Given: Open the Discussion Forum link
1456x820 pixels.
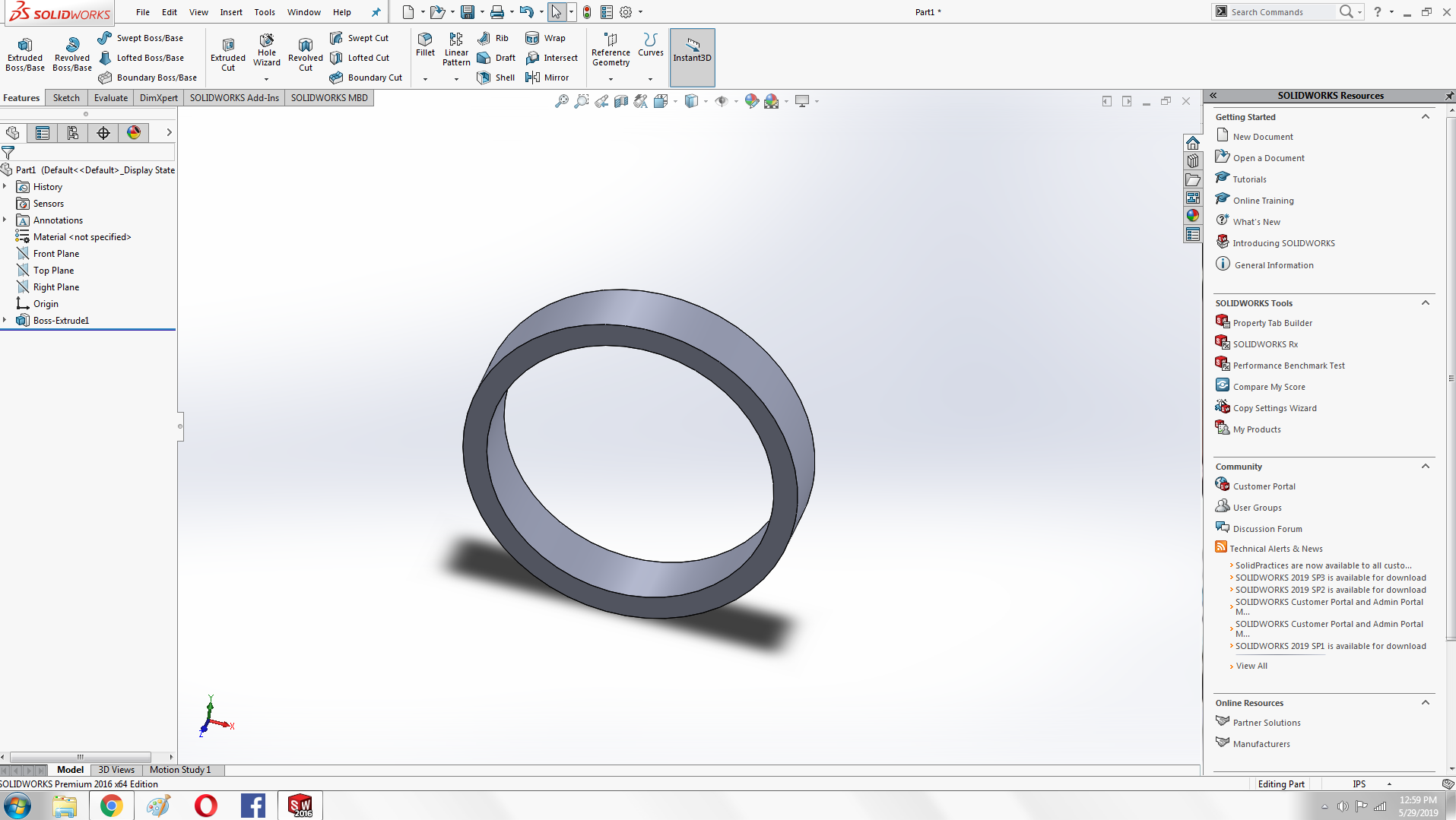Looking at the screenshot, I should pyautogui.click(x=1267, y=529).
